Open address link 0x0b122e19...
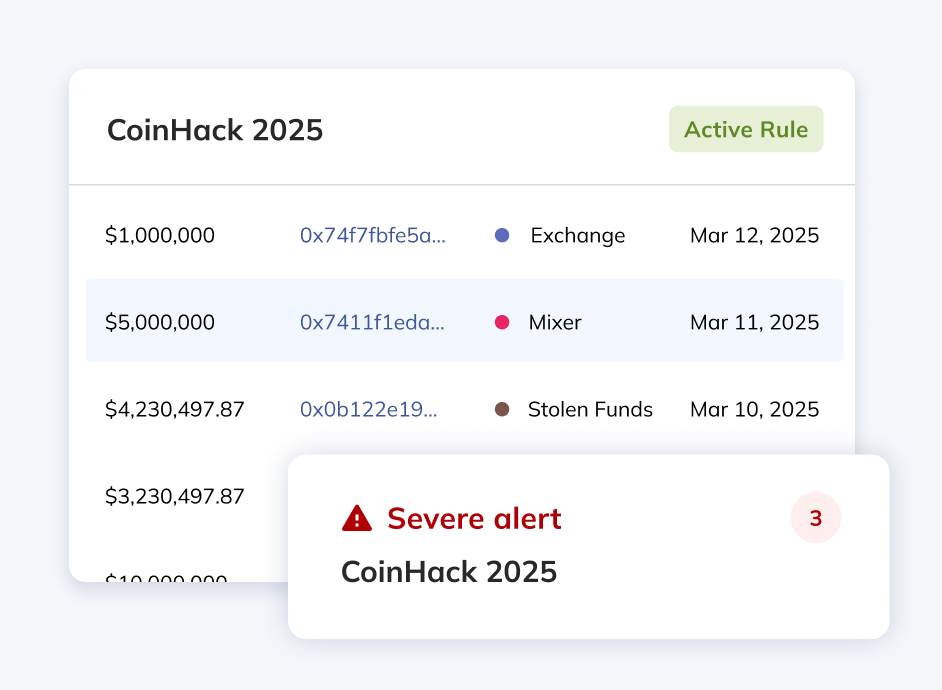This screenshot has height=690, width=942. [368, 409]
